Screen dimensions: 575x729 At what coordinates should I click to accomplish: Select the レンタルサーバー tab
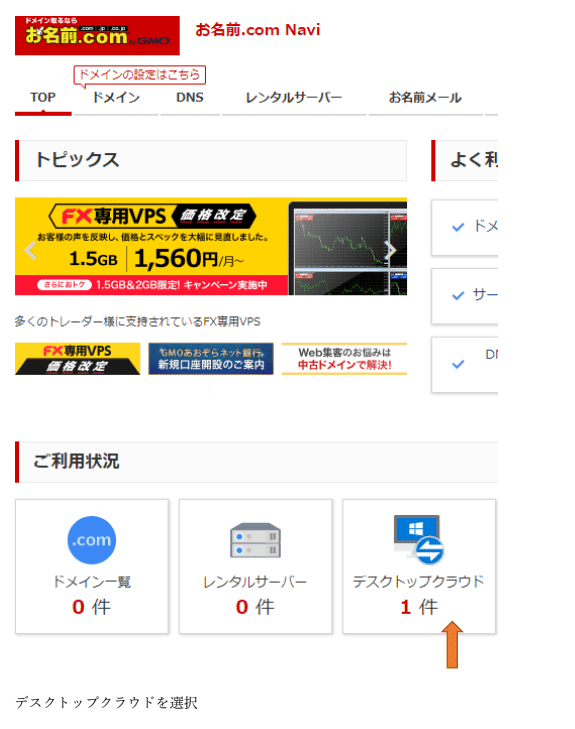294,98
